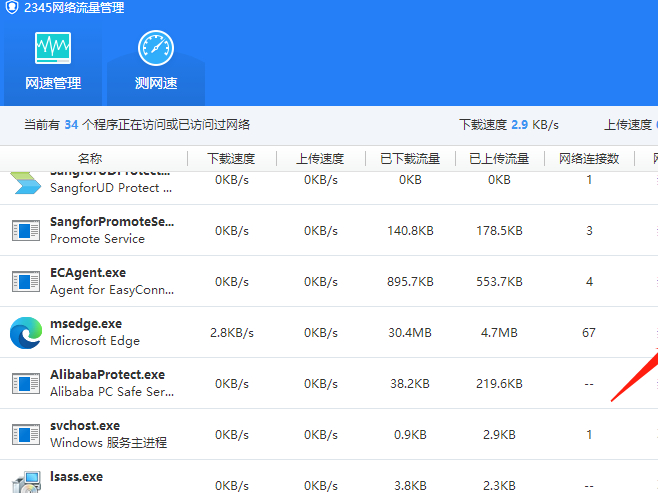Open the 网速管理 tab

(x=53, y=63)
